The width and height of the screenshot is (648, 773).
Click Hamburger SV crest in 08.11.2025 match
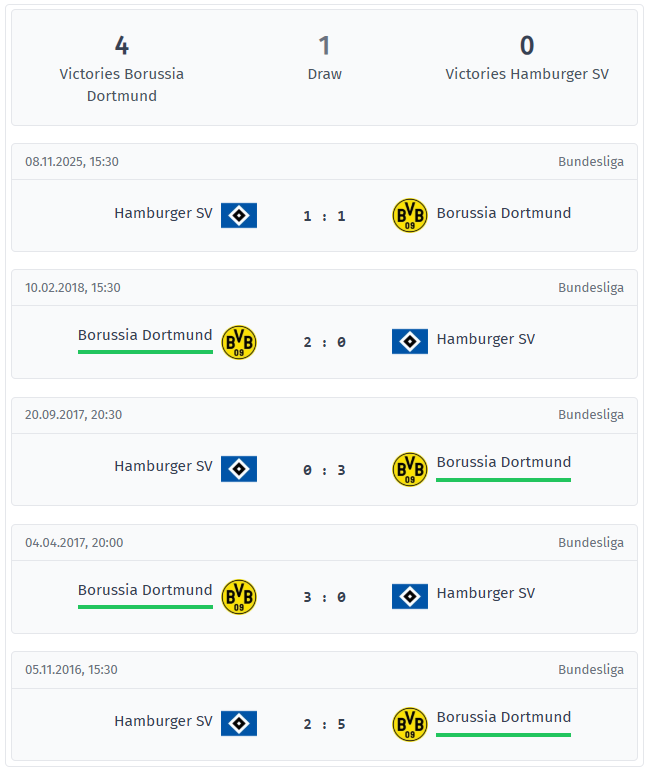tap(239, 215)
